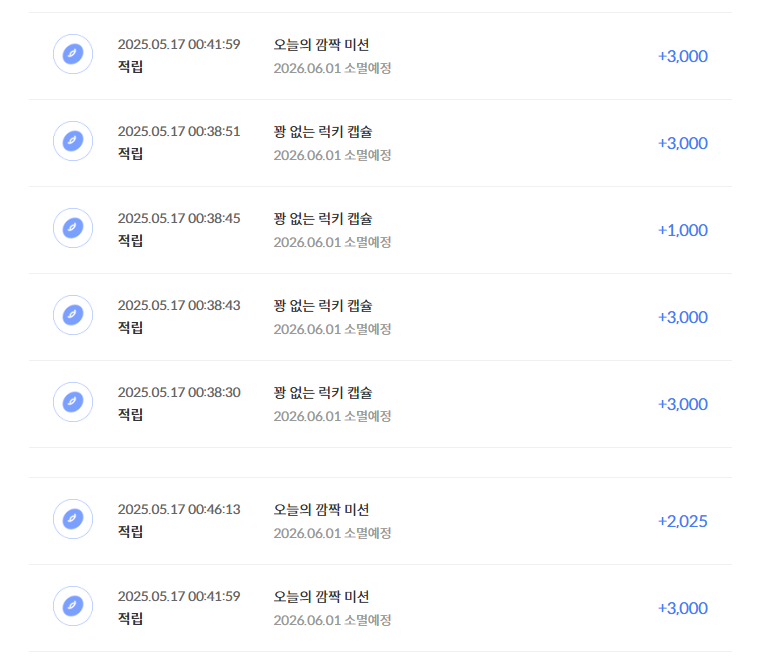Select the timestamp 2025.05.17 00:38:43

click(x=179, y=305)
